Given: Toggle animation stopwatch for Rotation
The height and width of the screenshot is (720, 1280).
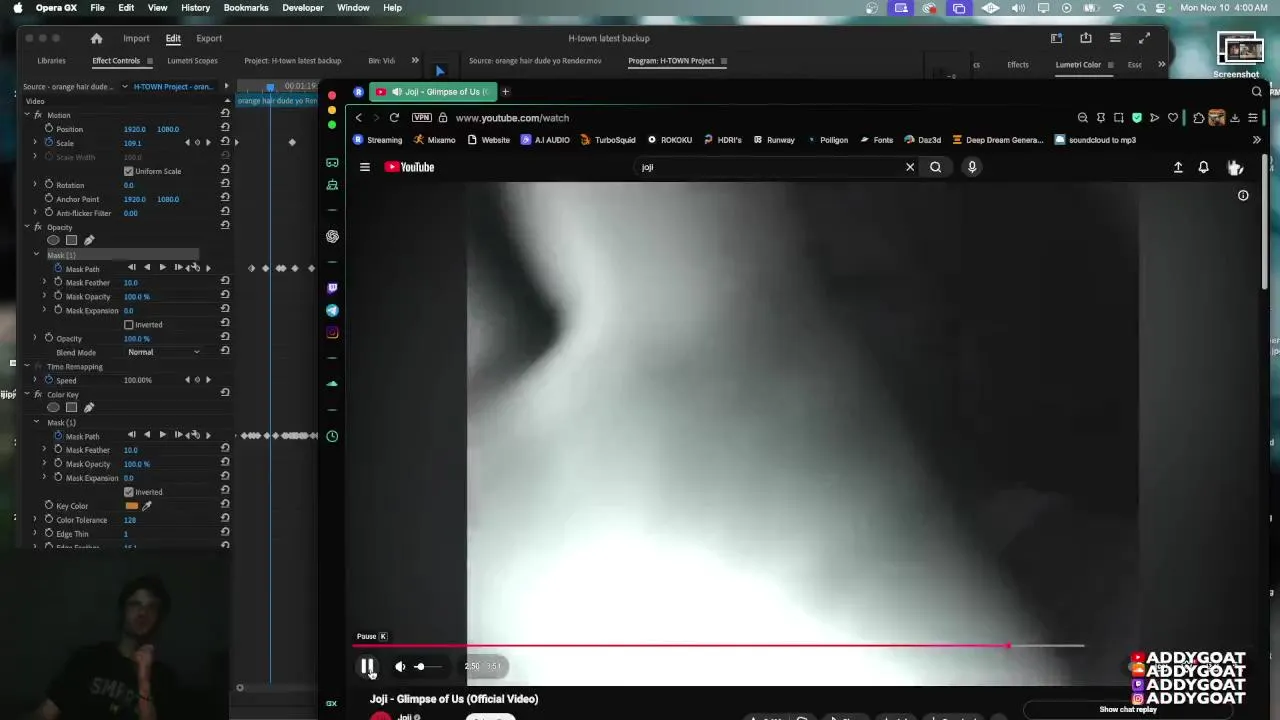Looking at the screenshot, I should click(x=48, y=185).
